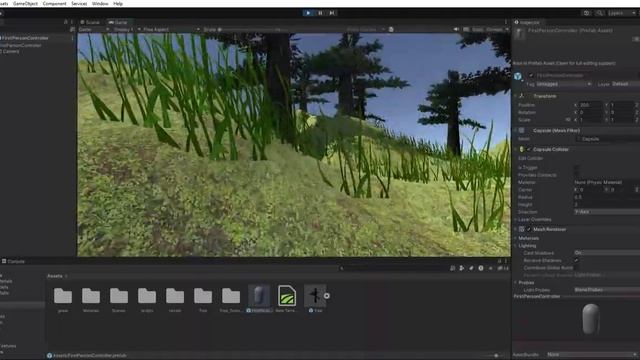Select the Camera object in Hierarchy
Image resolution: width=640 pixels, height=360 pixels.
[x=11, y=51]
